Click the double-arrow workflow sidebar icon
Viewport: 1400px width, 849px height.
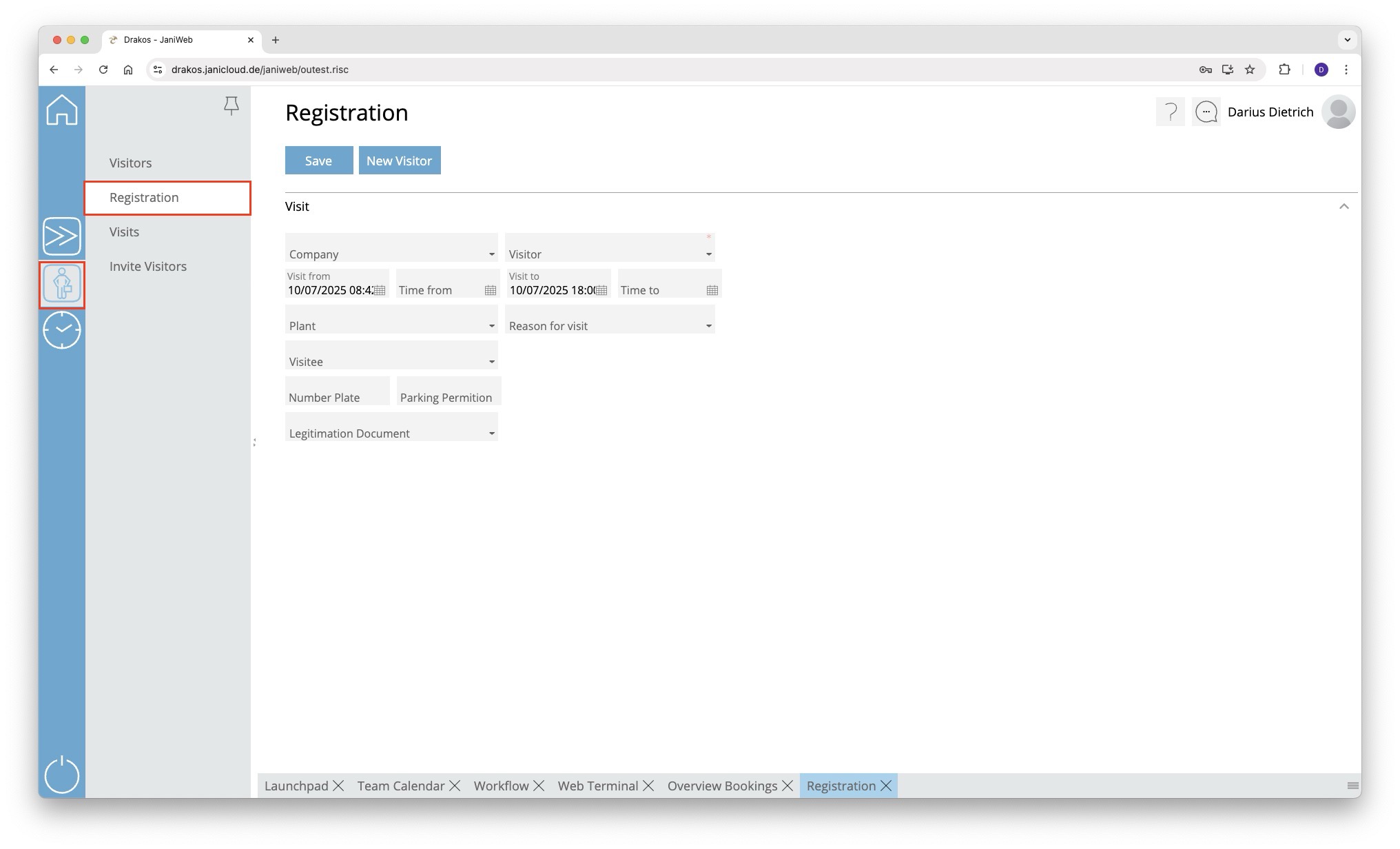(61, 236)
